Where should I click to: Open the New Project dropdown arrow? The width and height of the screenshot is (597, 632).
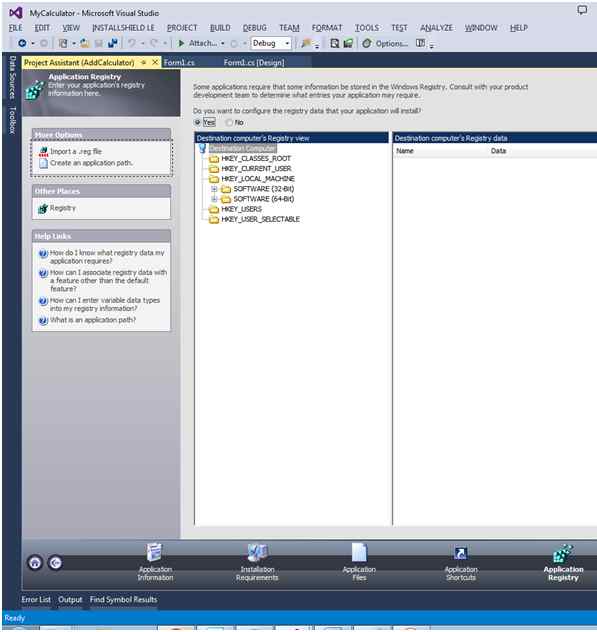point(74,43)
